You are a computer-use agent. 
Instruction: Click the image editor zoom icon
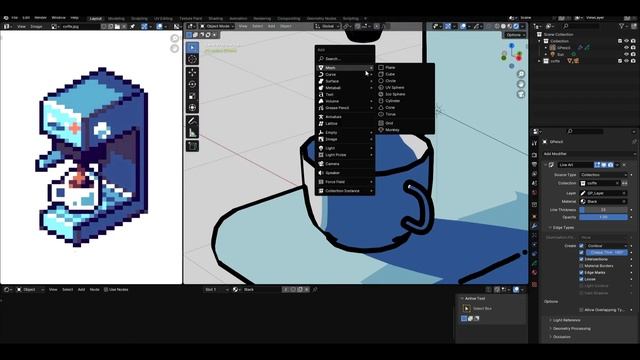pyautogui.click(x=175, y=38)
